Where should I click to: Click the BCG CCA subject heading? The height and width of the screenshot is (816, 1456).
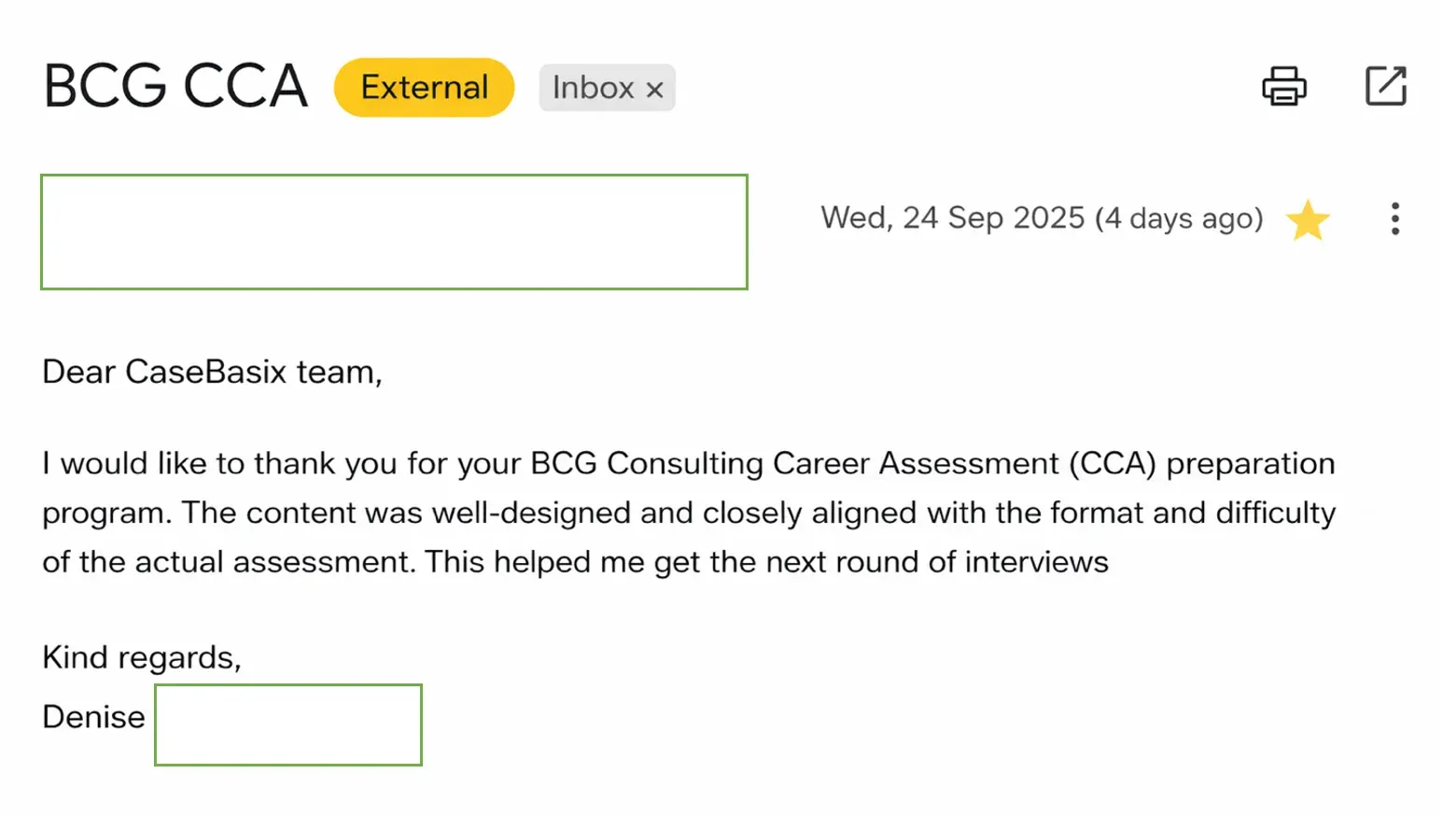click(x=175, y=87)
